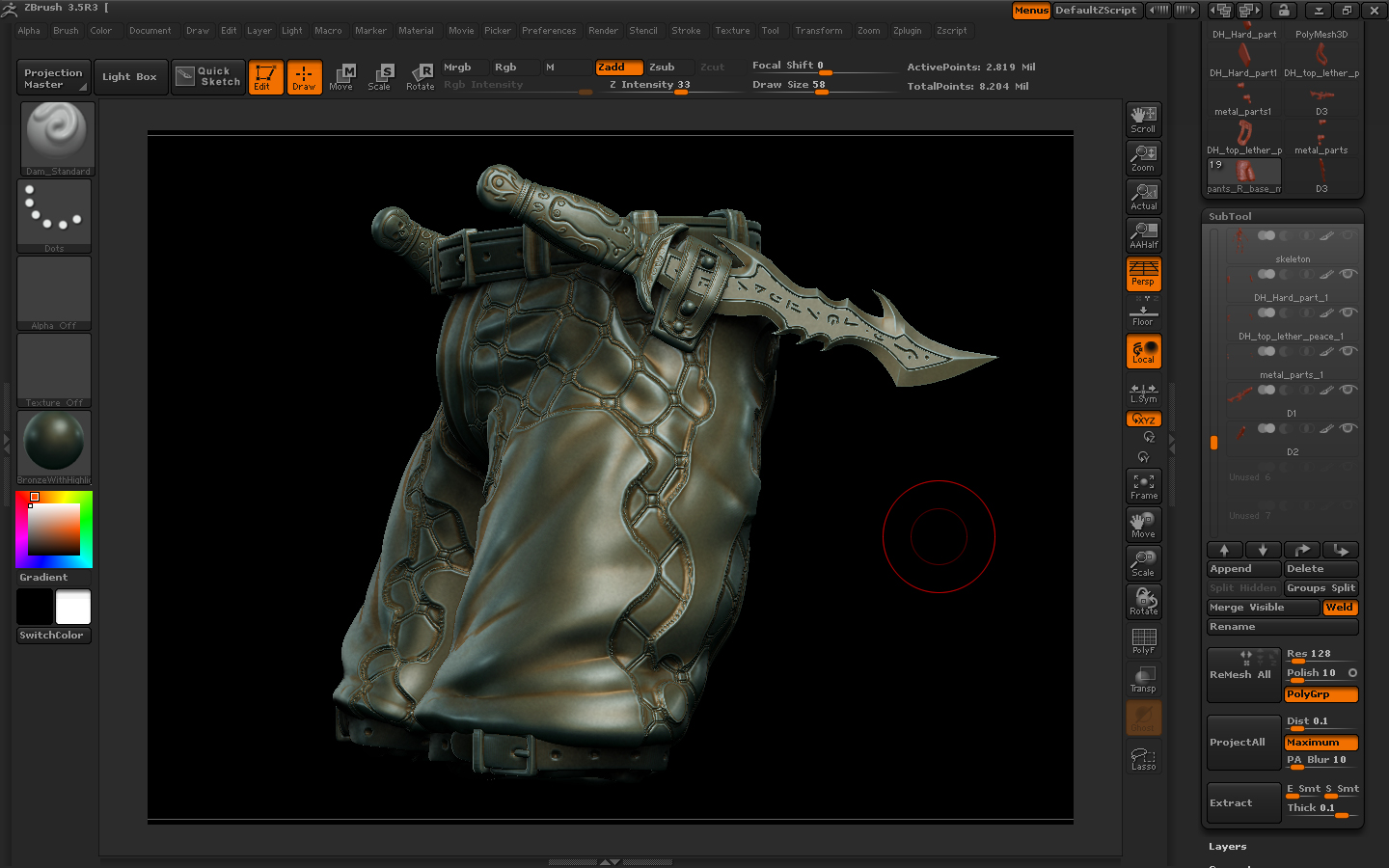Screen dimensions: 1389x868
Task: Click the Quick Sketch button
Action: click(x=208, y=76)
